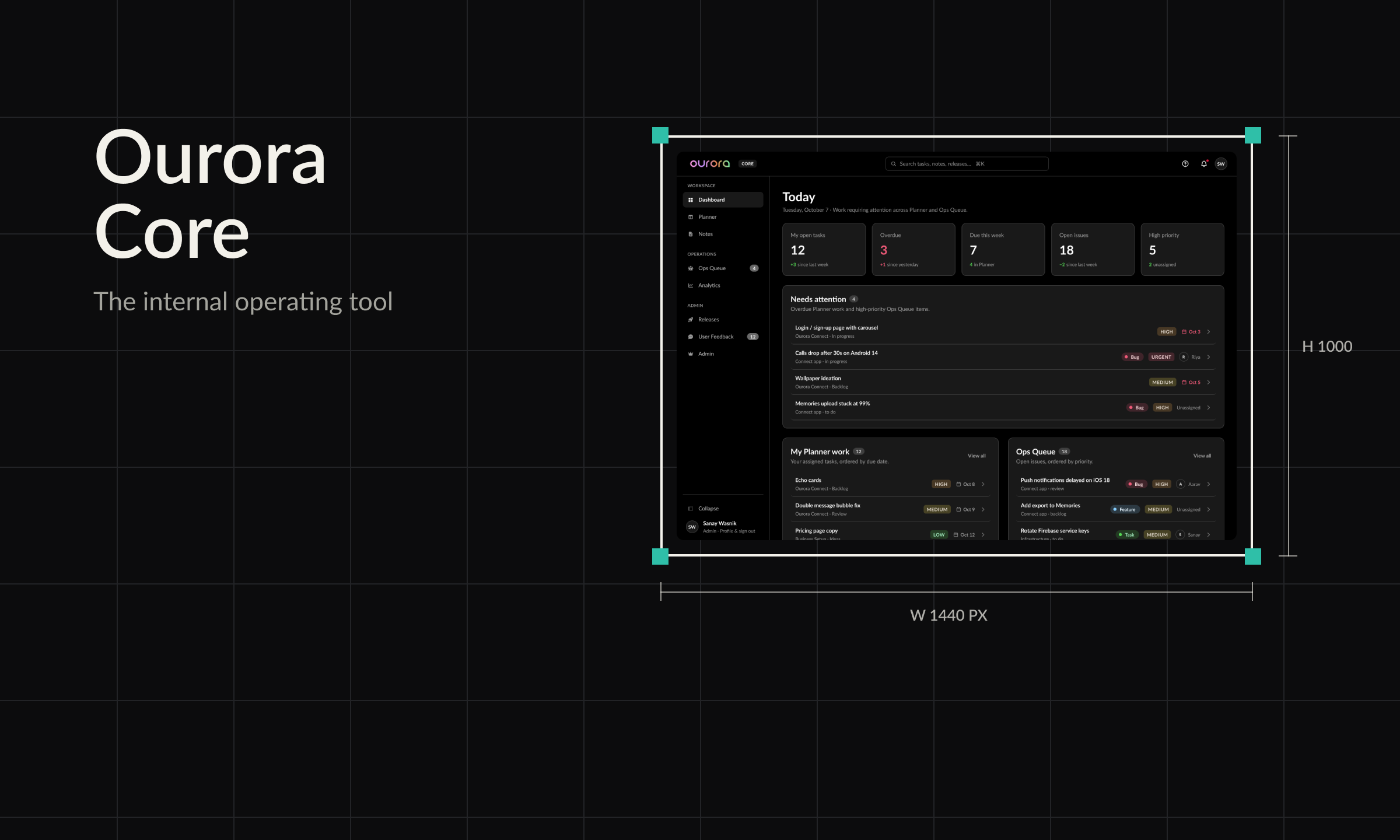The width and height of the screenshot is (1400, 840).
Task: Click the User Feedback chat icon
Action: tap(691, 337)
